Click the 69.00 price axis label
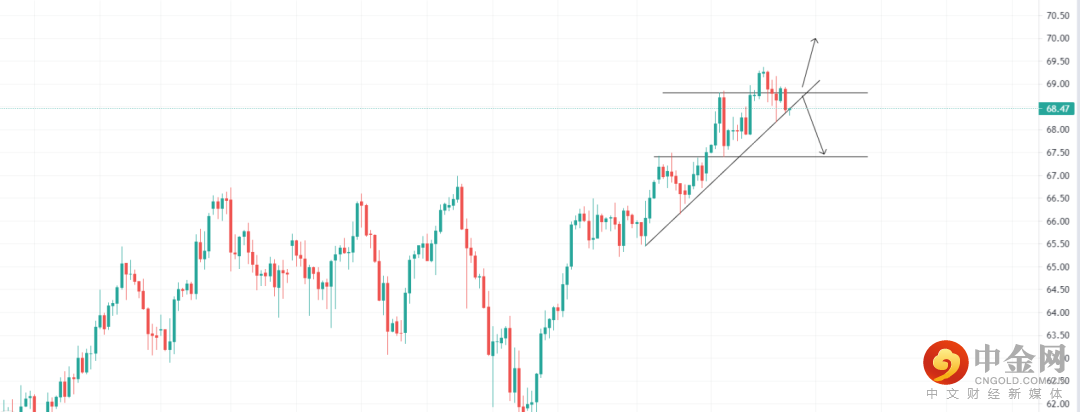Screen dimensions: 1080x412 point(1058,85)
